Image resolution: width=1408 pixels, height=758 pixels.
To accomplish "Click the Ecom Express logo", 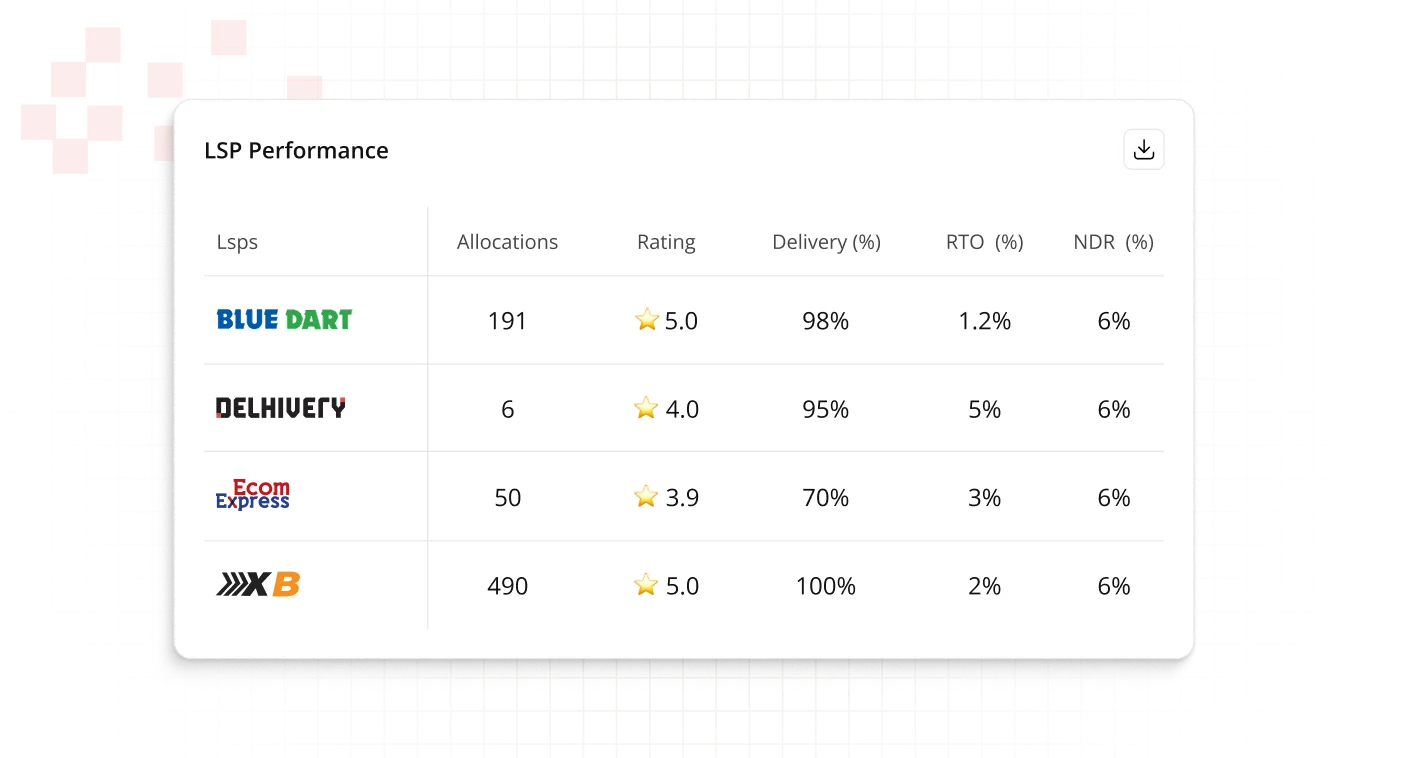I will click(253, 495).
